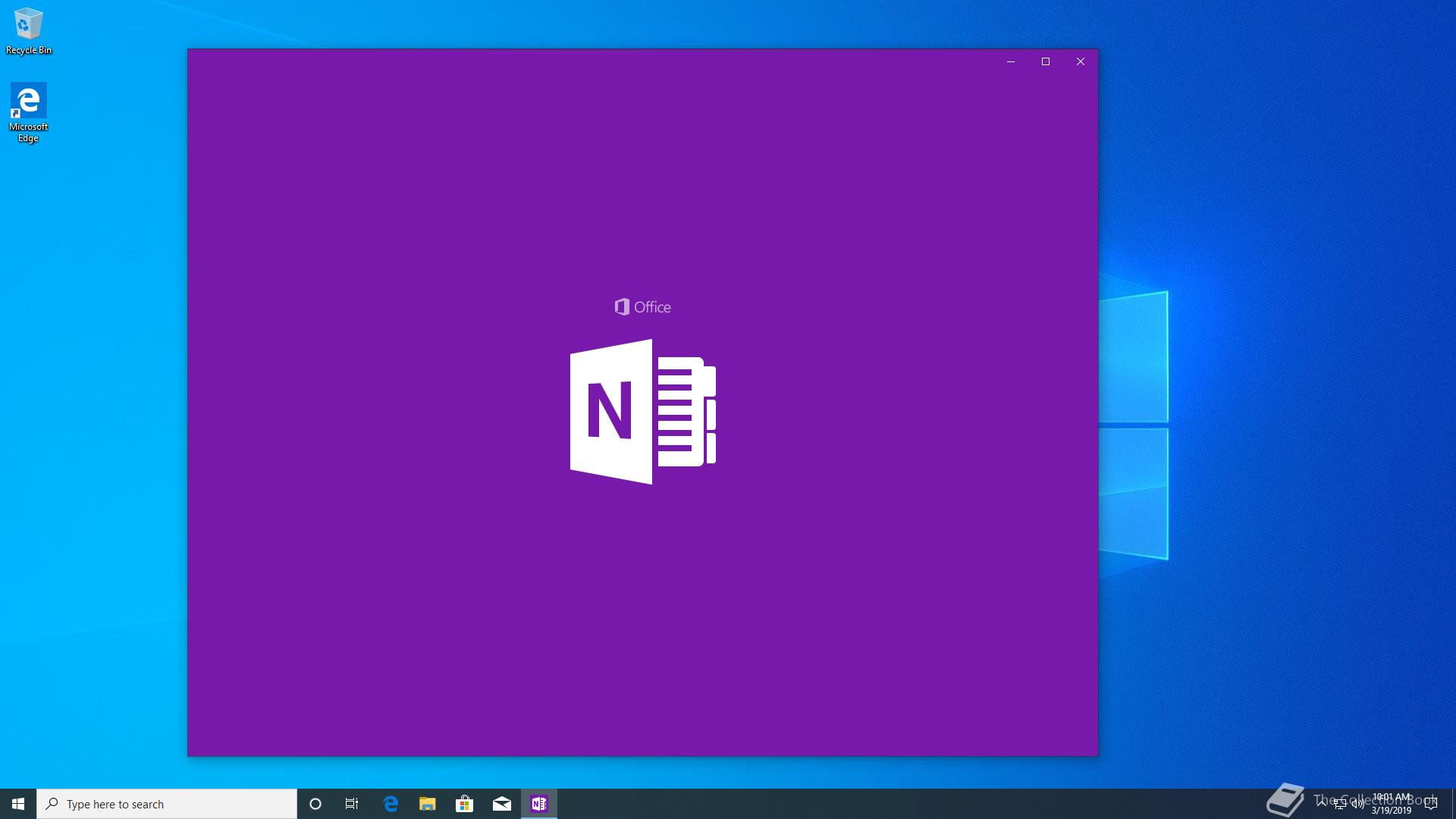Open the Action Center notifications icon
The height and width of the screenshot is (819, 1456).
click(1431, 804)
